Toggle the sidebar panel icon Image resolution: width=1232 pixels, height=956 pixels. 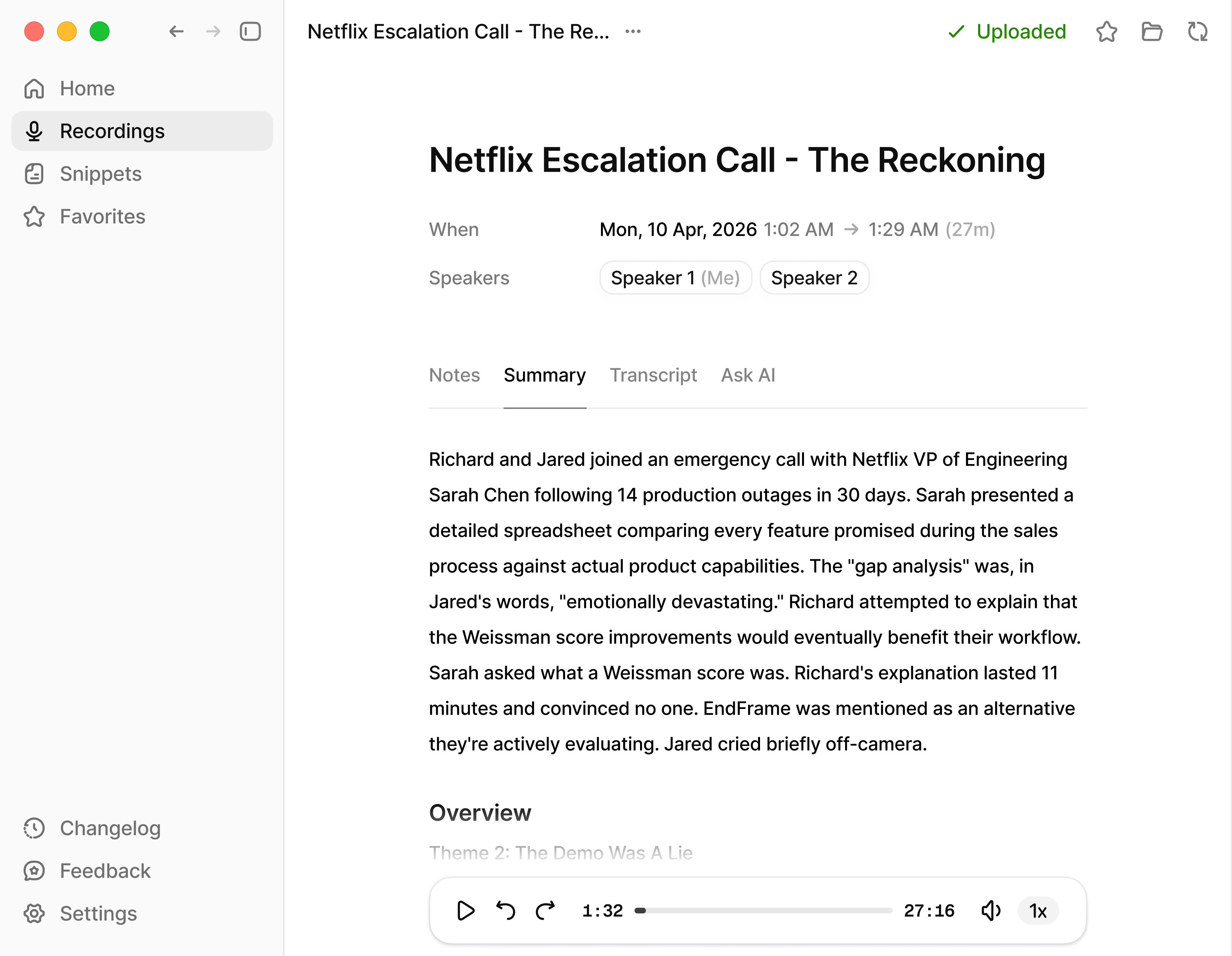click(x=250, y=32)
